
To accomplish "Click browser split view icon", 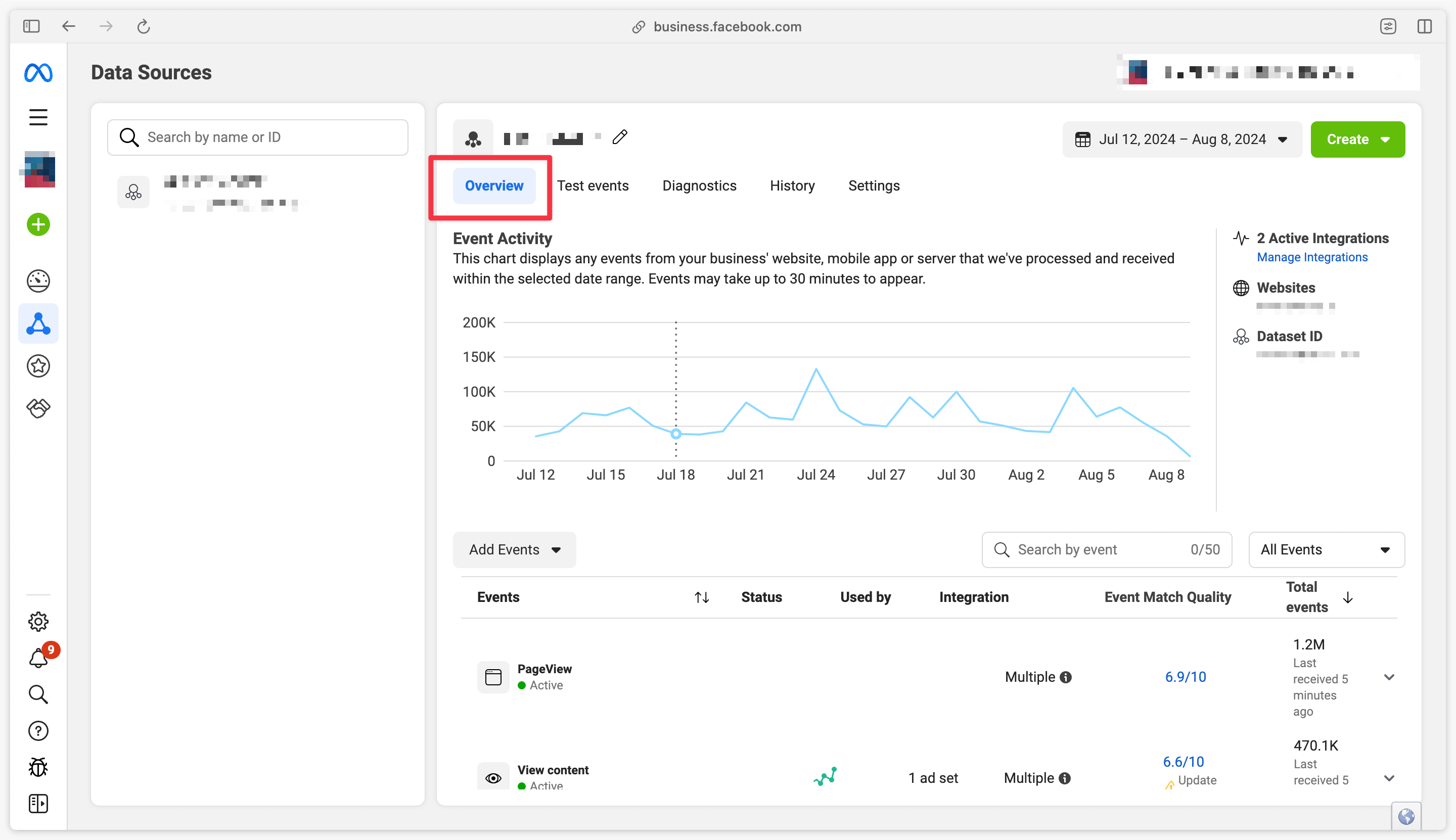I will pos(1424,27).
